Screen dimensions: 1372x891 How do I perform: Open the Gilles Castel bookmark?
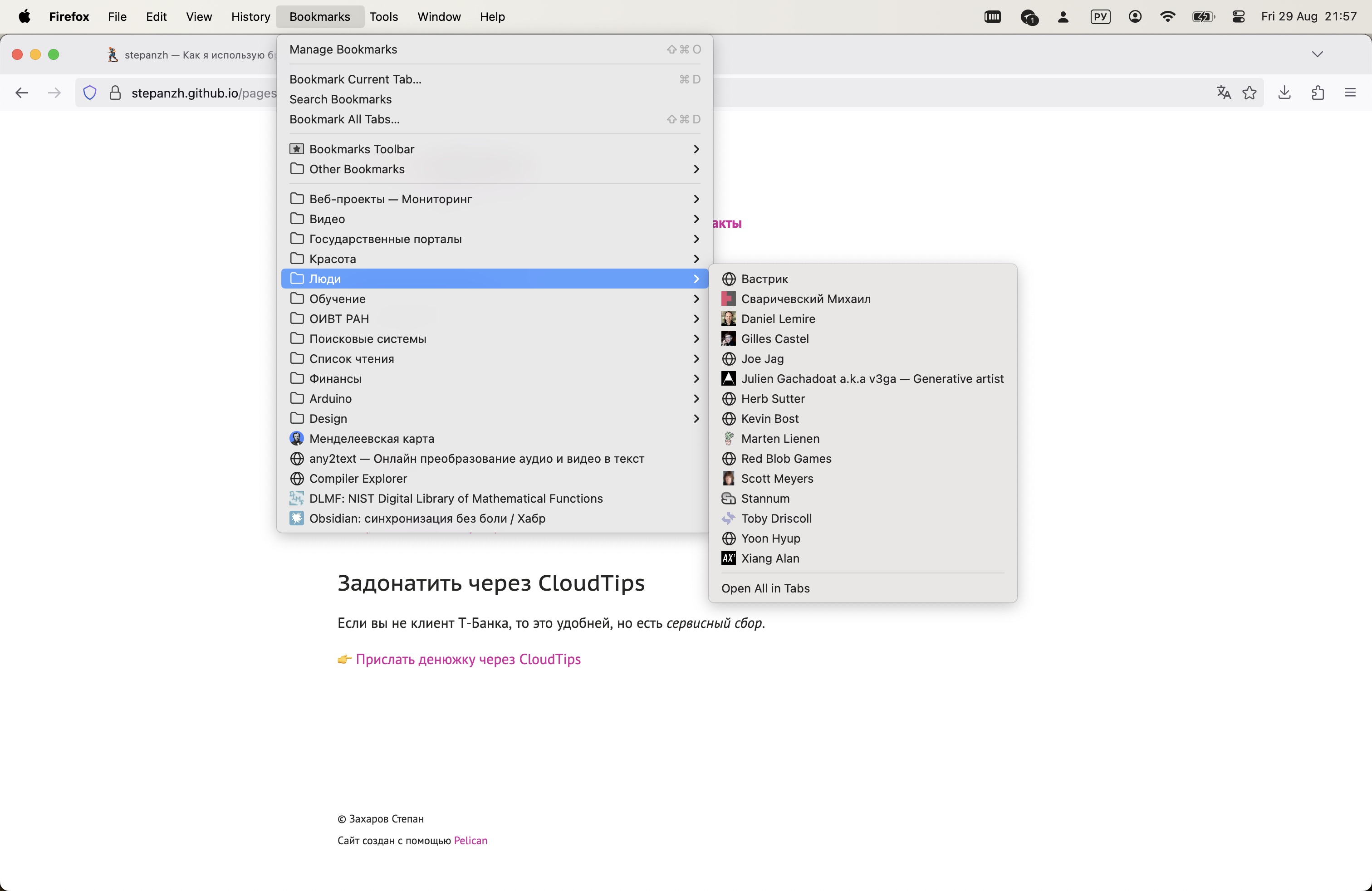tap(862, 339)
